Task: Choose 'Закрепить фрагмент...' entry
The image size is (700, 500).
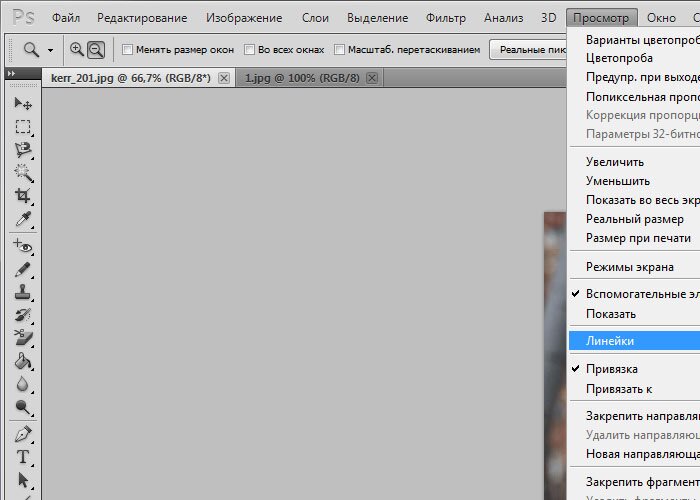Action: click(x=634, y=482)
